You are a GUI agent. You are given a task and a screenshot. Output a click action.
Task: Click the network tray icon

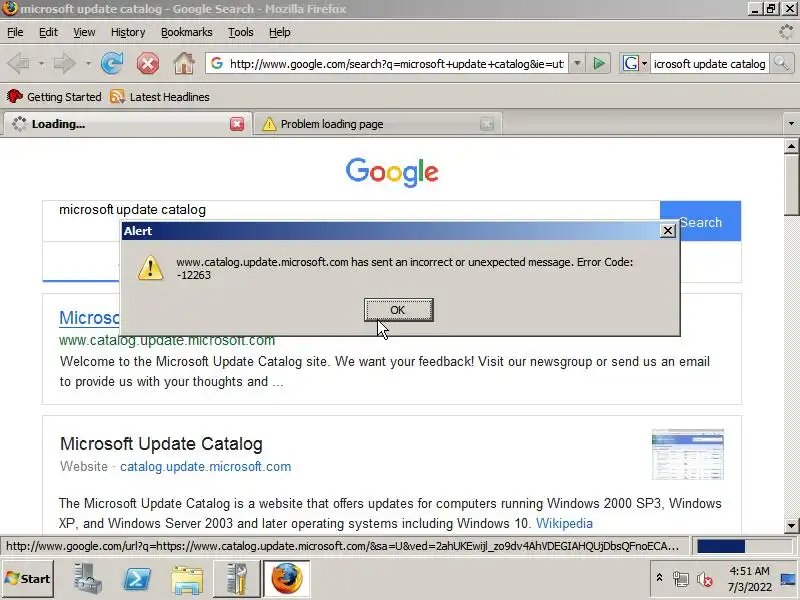pyautogui.click(x=681, y=579)
